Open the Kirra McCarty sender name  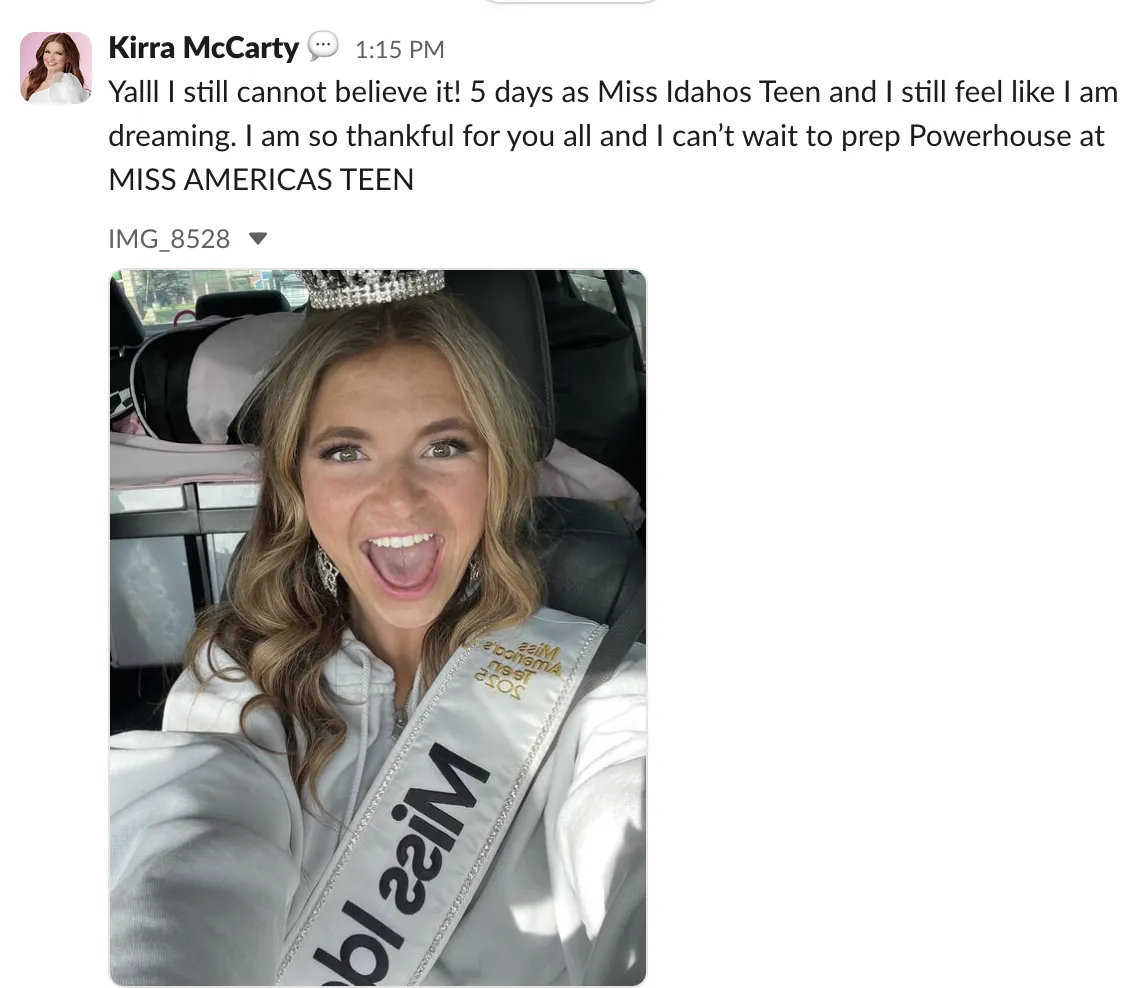[x=203, y=48]
